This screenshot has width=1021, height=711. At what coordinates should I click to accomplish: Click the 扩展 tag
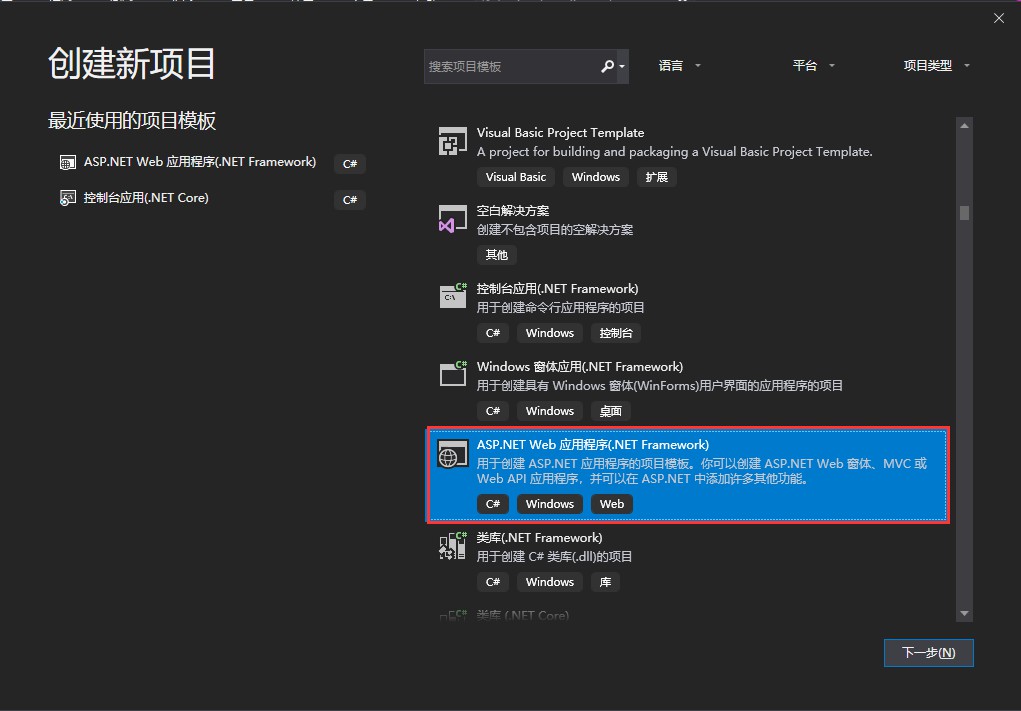656,177
